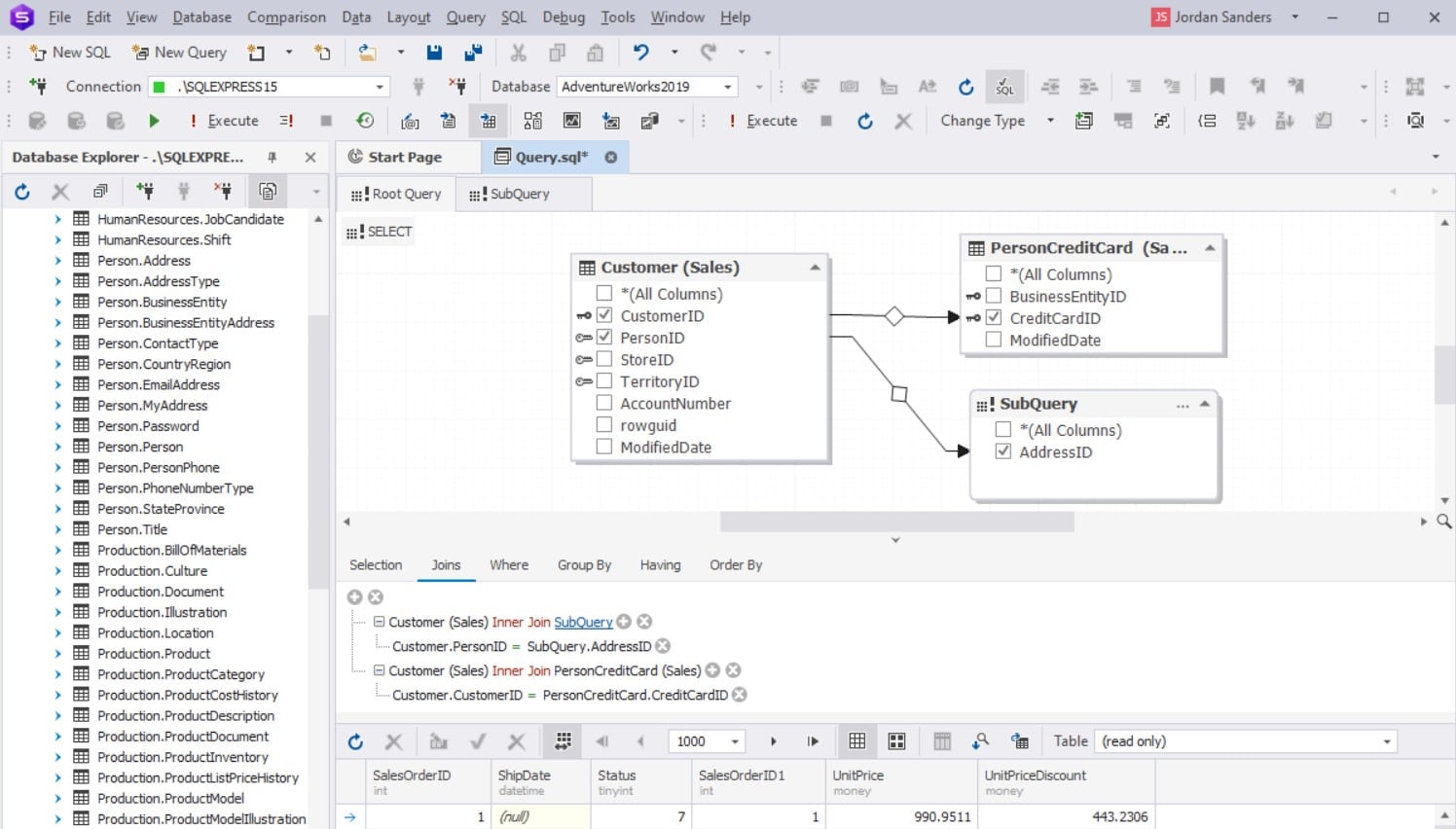Image resolution: width=1456 pixels, height=829 pixels.
Task: Uncheck AddressID in the SubQuery box
Action: click(1003, 451)
